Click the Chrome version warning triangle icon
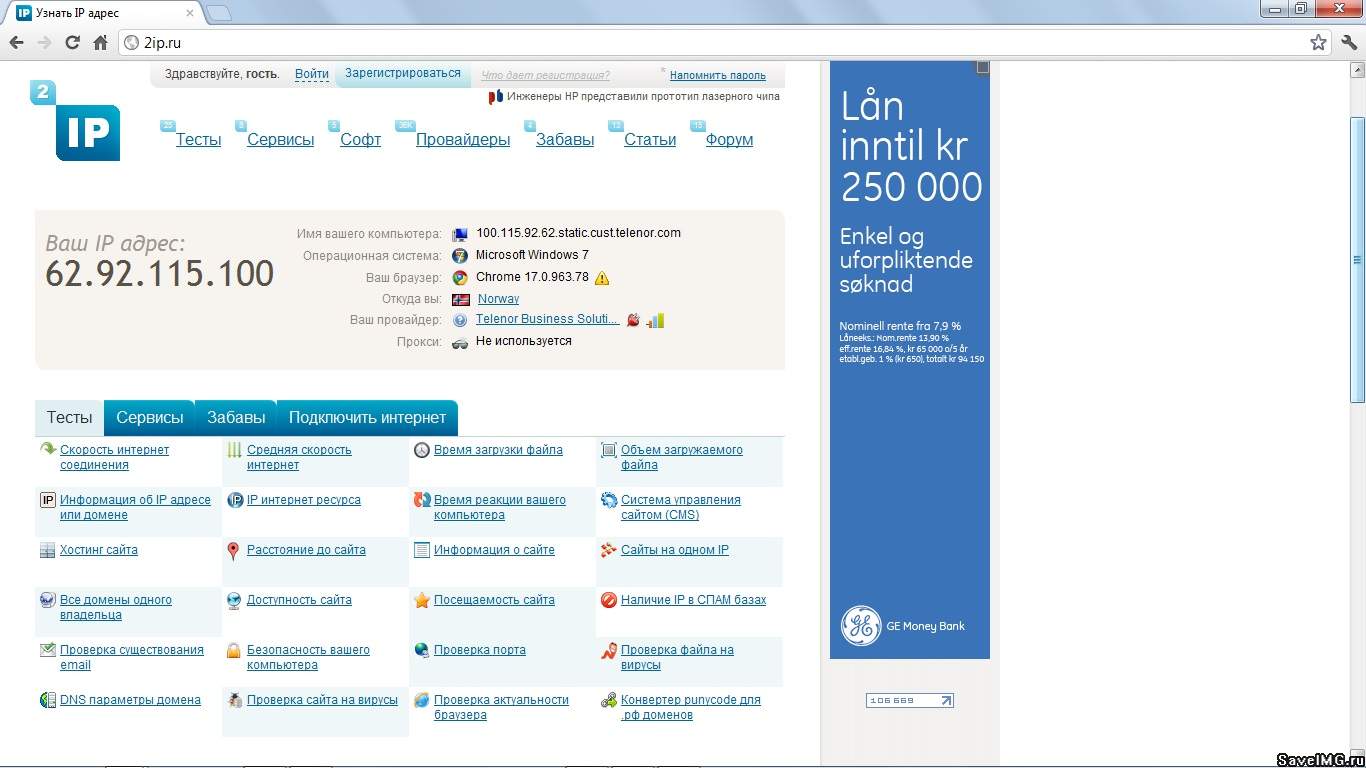This screenshot has height=768, width=1366. pyautogui.click(x=602, y=278)
